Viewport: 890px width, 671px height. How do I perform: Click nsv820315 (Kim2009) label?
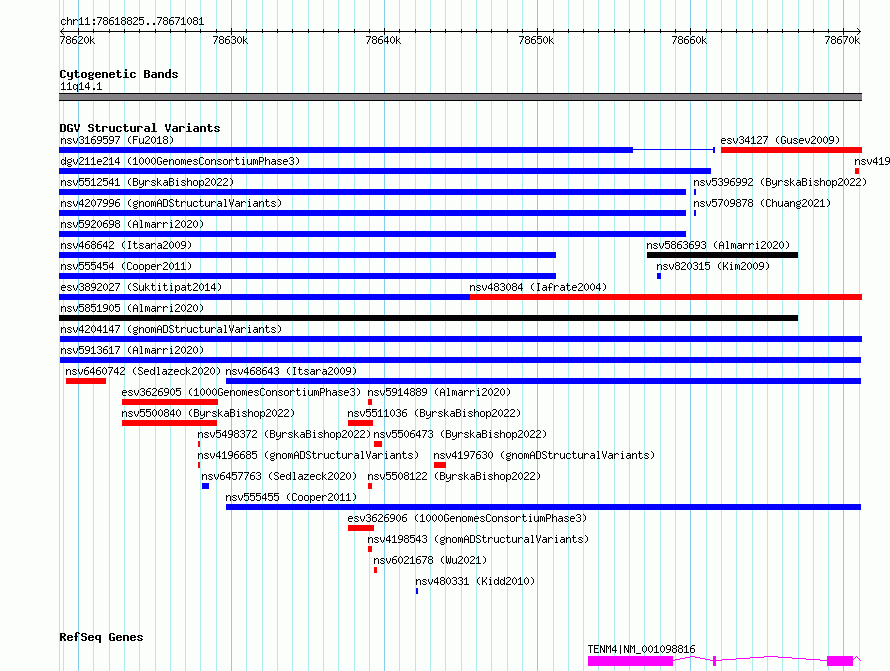pyautogui.click(x=713, y=266)
